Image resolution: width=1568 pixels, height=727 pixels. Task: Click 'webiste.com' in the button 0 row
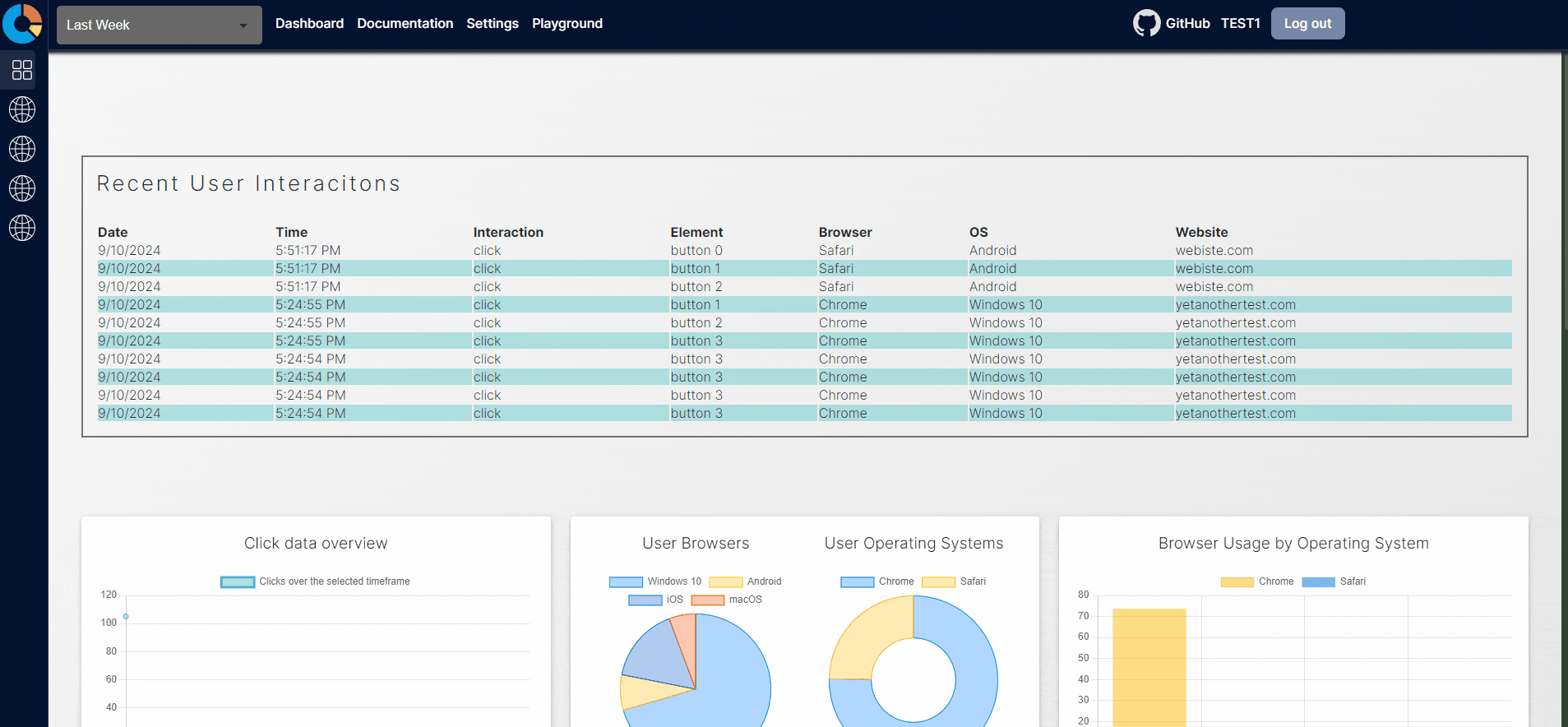point(1214,251)
